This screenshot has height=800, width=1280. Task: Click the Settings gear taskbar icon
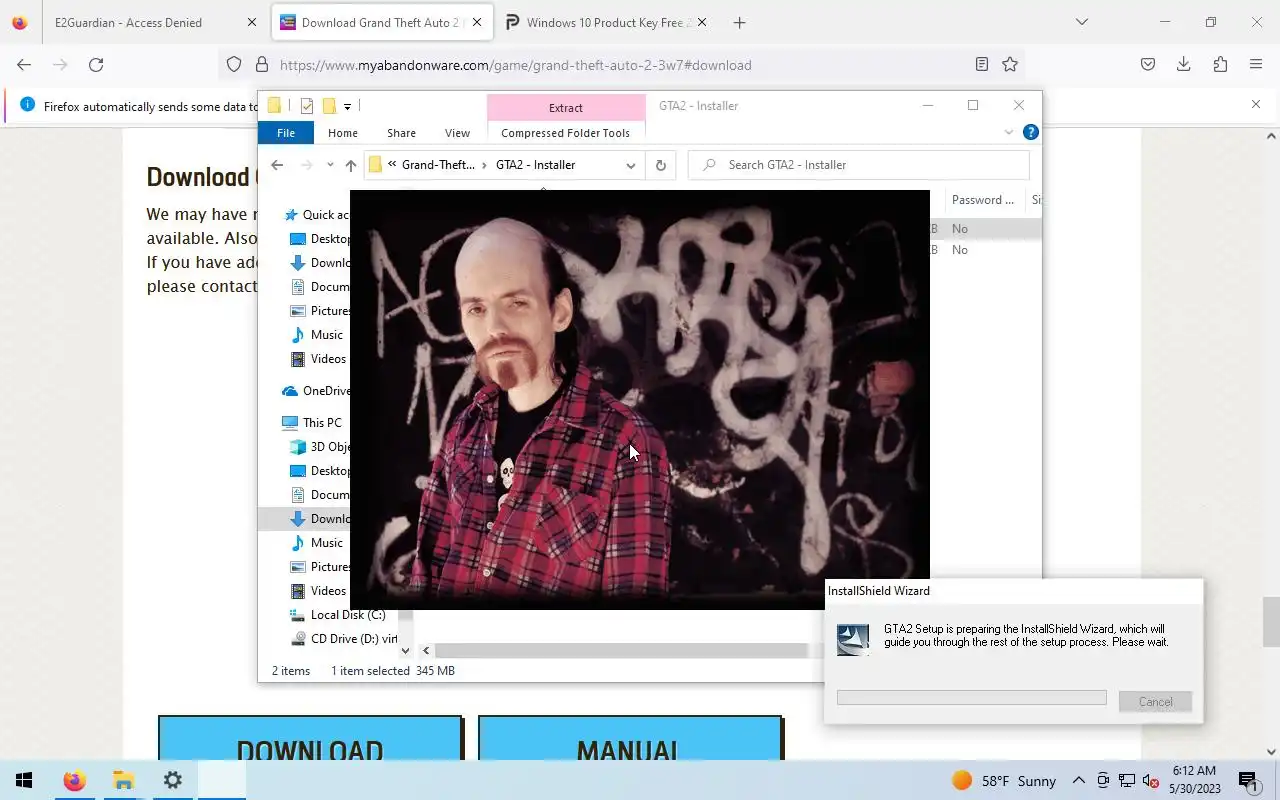pos(172,780)
